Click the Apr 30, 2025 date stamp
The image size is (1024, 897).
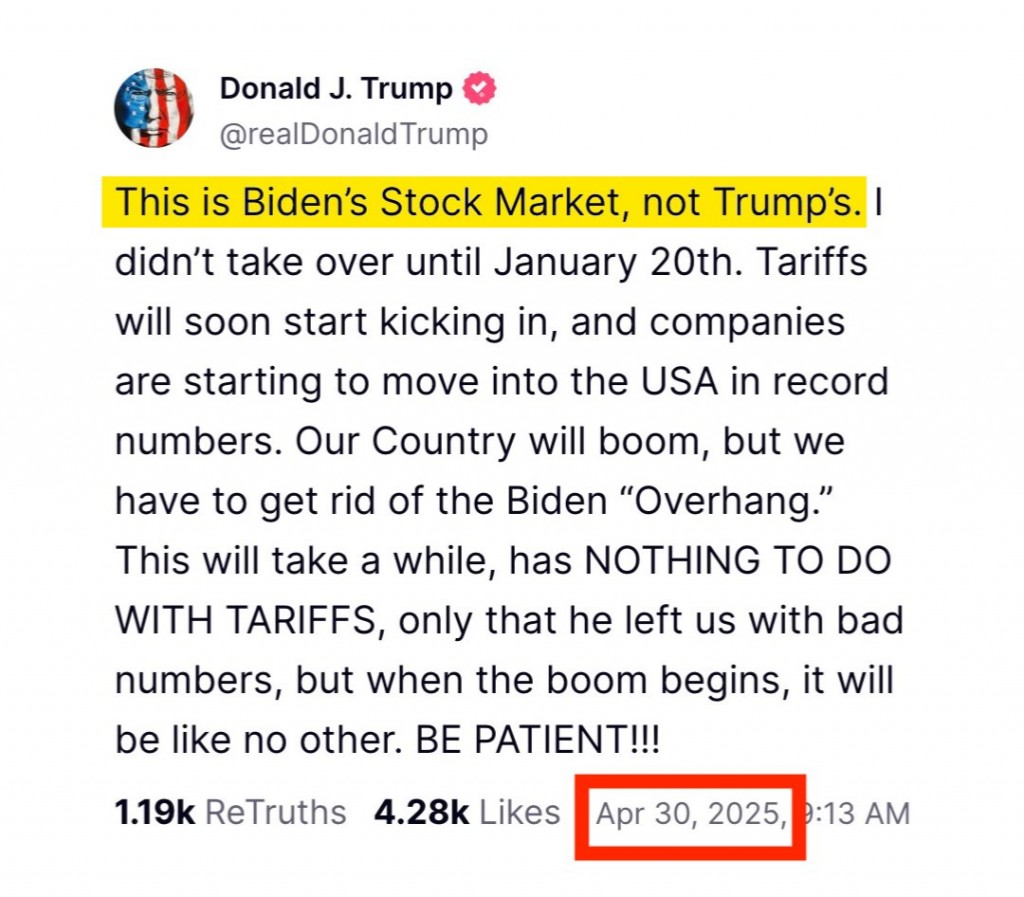click(692, 813)
